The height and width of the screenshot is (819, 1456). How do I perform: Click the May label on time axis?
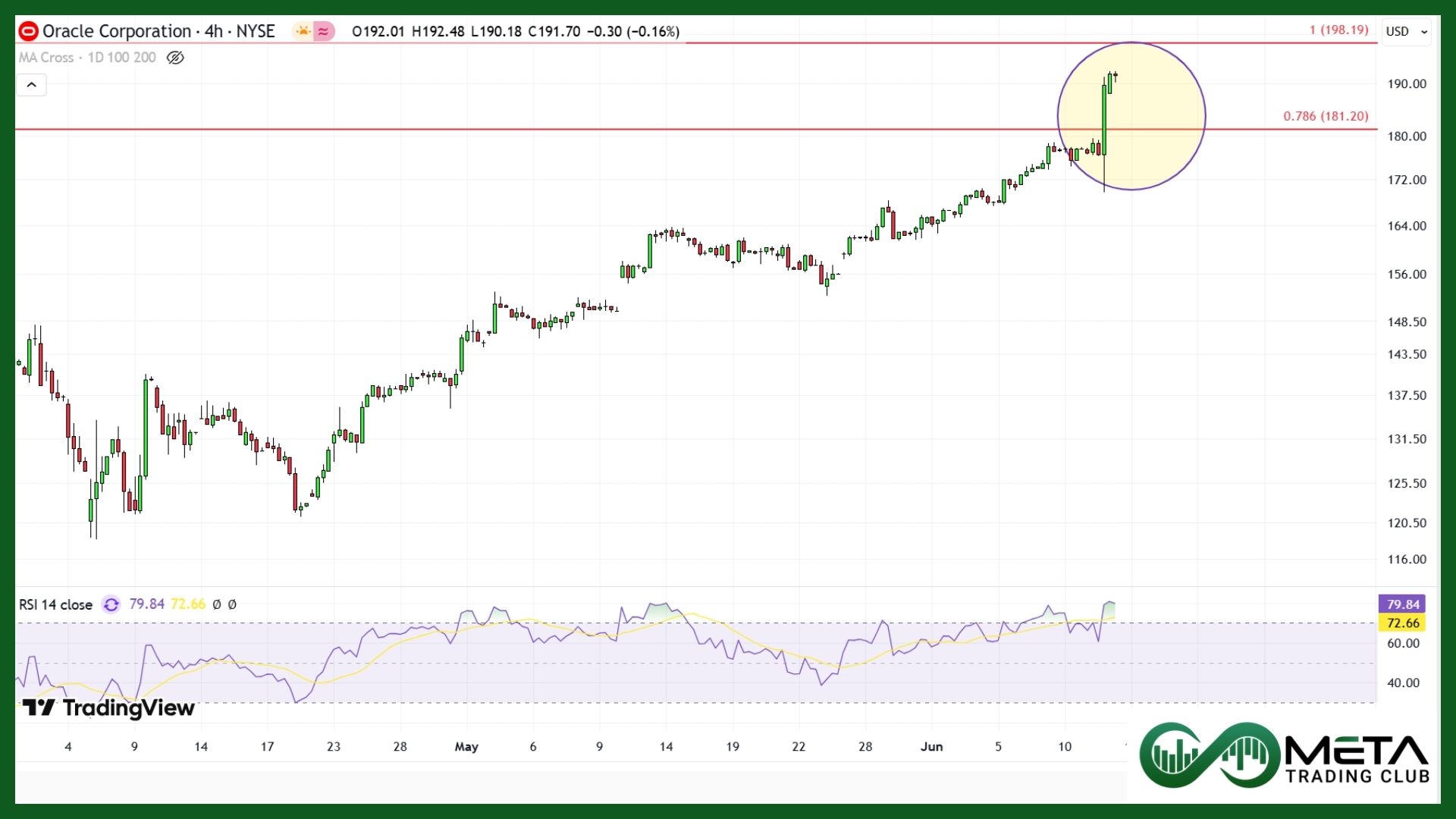(466, 747)
